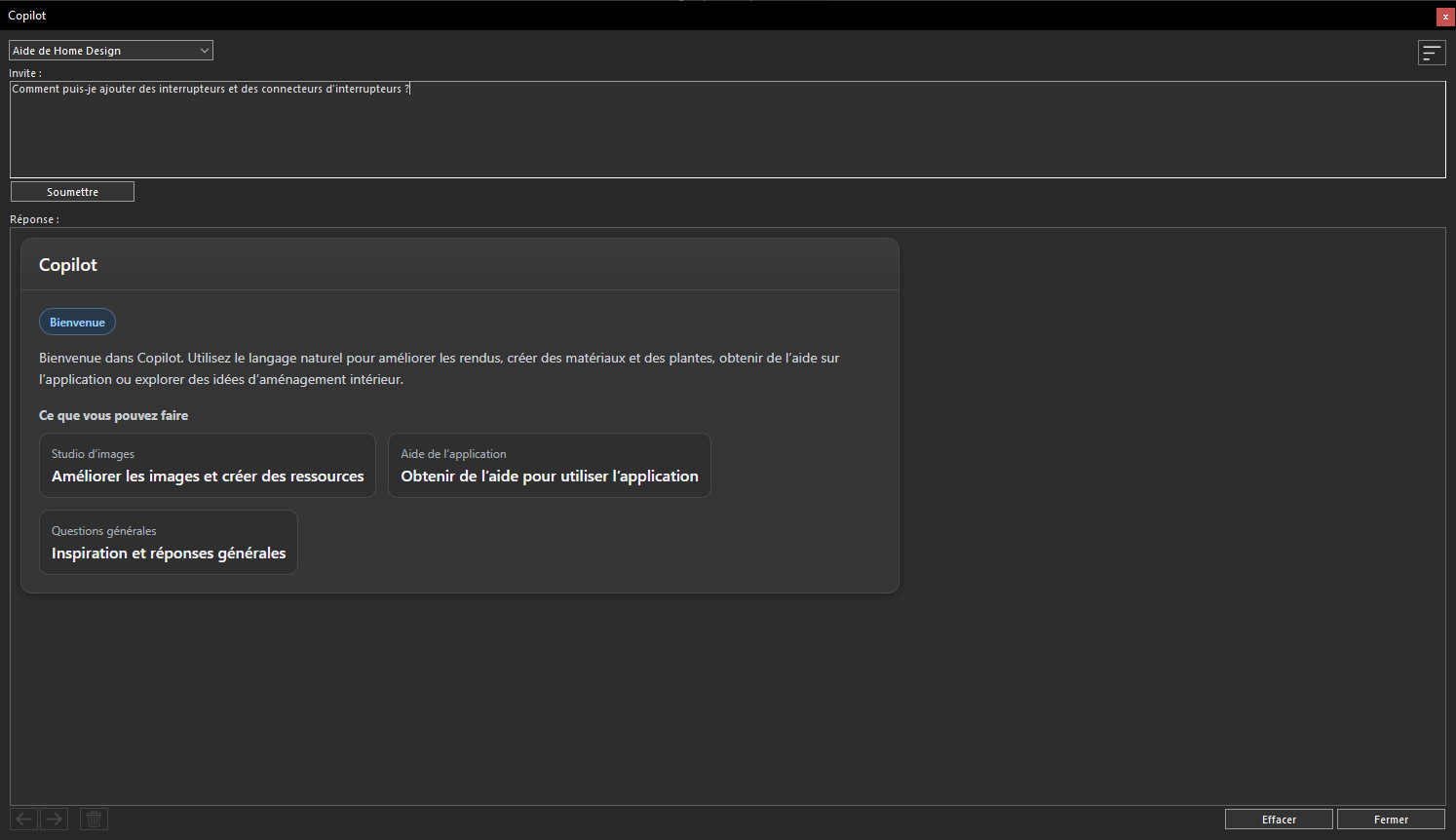Open the Copilot history menu icon
Viewport: 1456px width, 840px height.
[1432, 53]
